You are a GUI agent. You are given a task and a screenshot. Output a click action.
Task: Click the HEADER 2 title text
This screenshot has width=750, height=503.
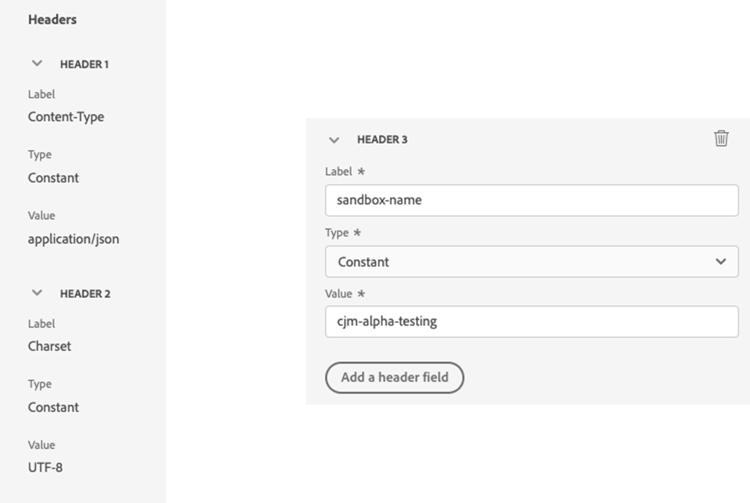point(85,294)
